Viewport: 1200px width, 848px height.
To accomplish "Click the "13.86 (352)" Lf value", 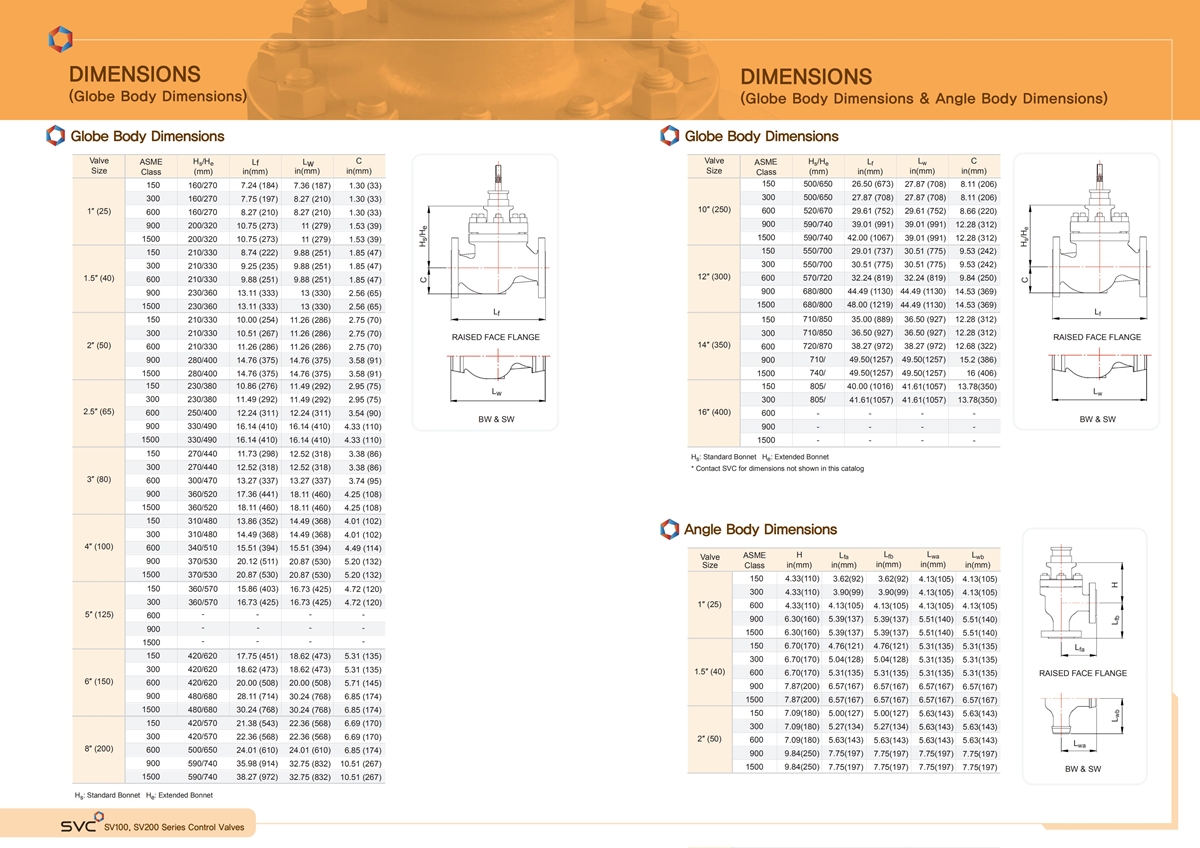I will click(258, 521).
